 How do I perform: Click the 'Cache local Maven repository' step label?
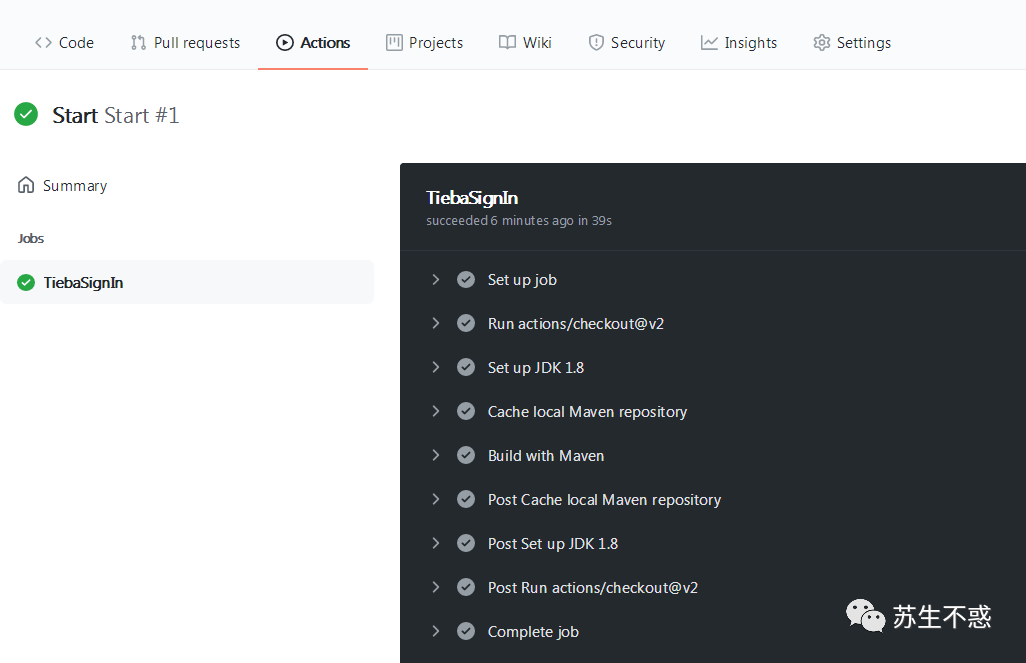pos(588,412)
